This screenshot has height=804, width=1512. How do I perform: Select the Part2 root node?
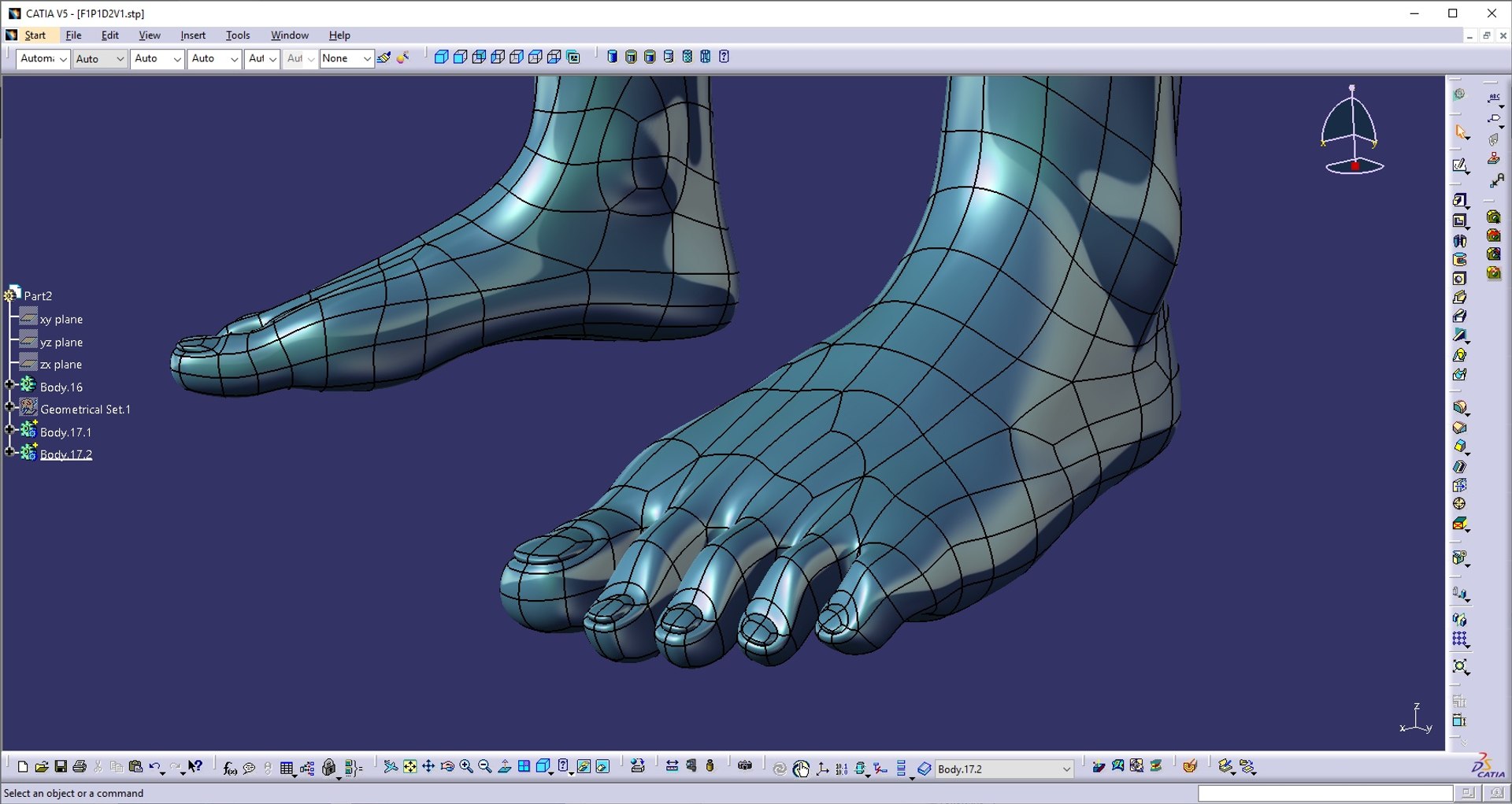[38, 296]
